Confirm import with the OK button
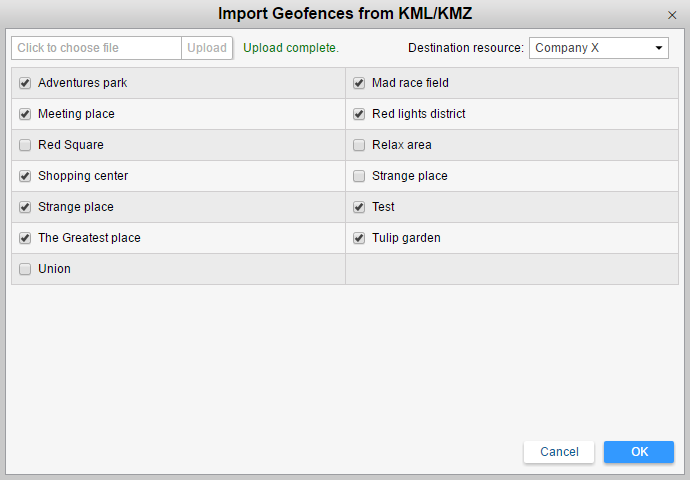 click(x=639, y=452)
